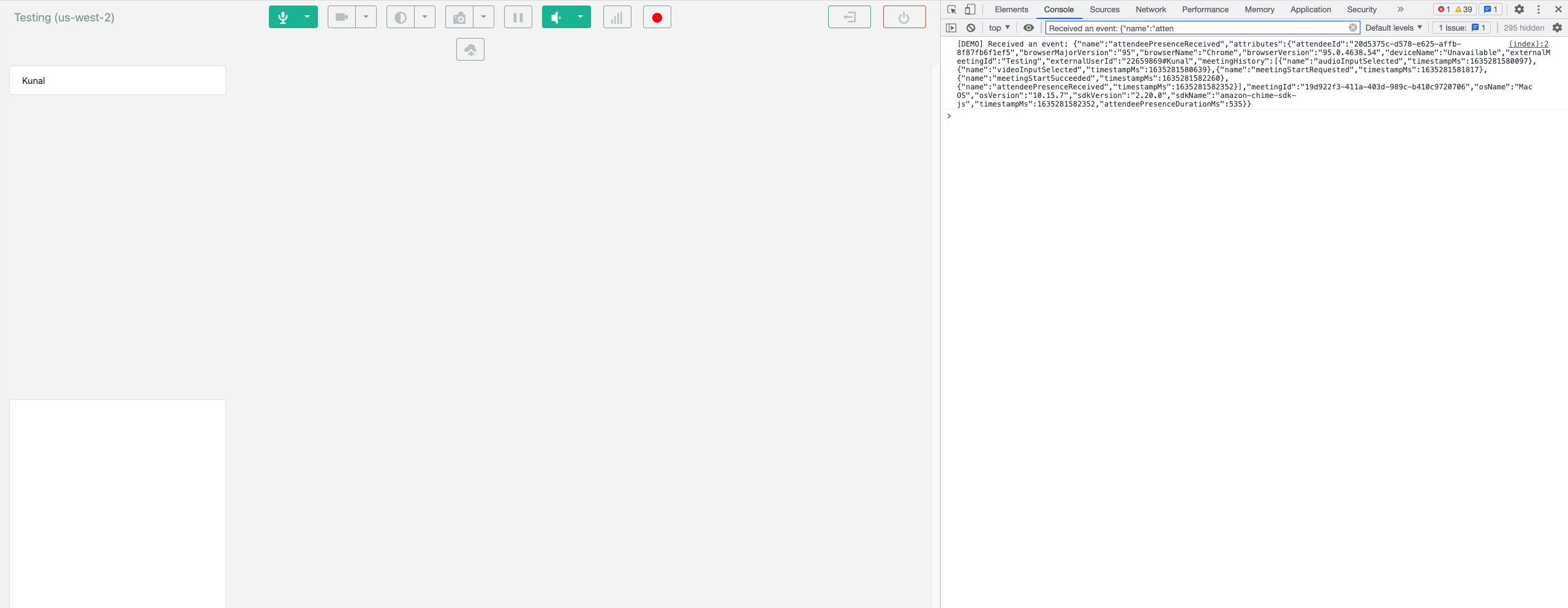Open microphone device dropdown
Image resolution: width=1568 pixels, height=608 pixels.
tap(307, 17)
